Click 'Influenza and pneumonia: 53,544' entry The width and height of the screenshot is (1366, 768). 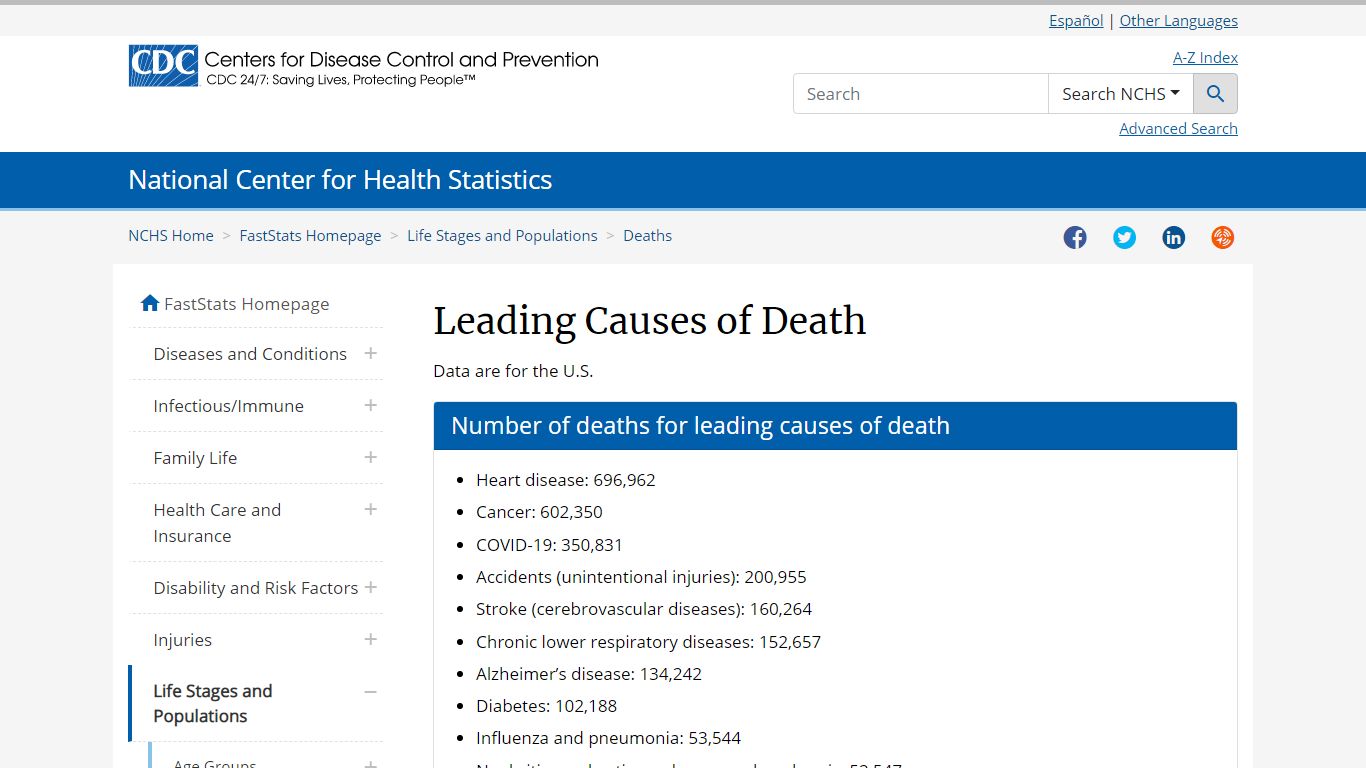click(x=608, y=738)
